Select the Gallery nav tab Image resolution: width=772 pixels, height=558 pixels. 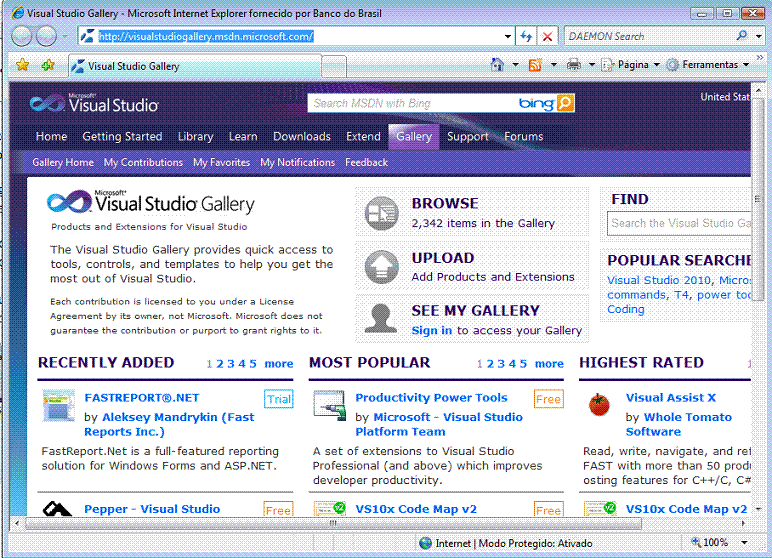[x=414, y=136]
